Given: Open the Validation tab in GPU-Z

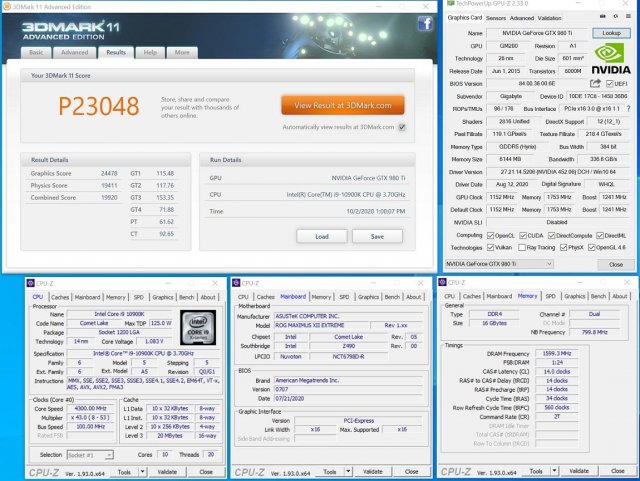Looking at the screenshot, I should (549, 18).
